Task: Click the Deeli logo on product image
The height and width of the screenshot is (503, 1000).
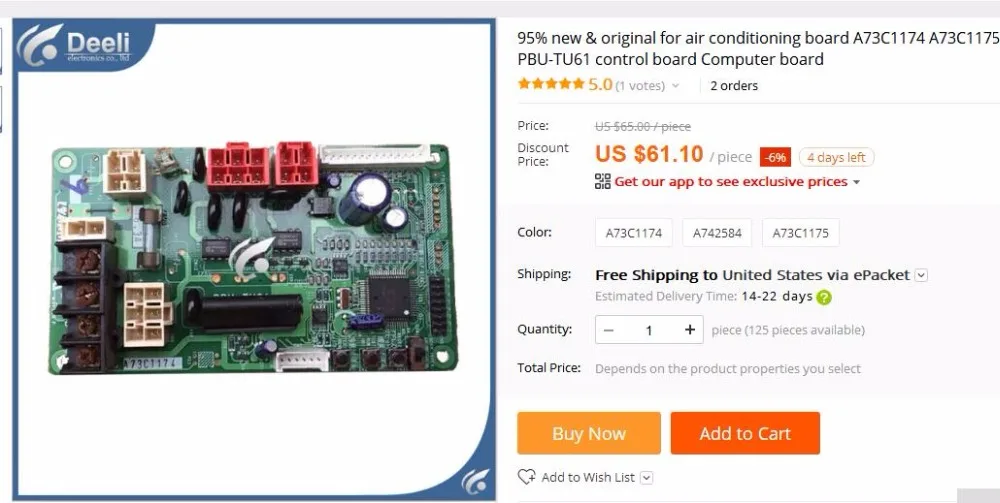Action: 74,45
